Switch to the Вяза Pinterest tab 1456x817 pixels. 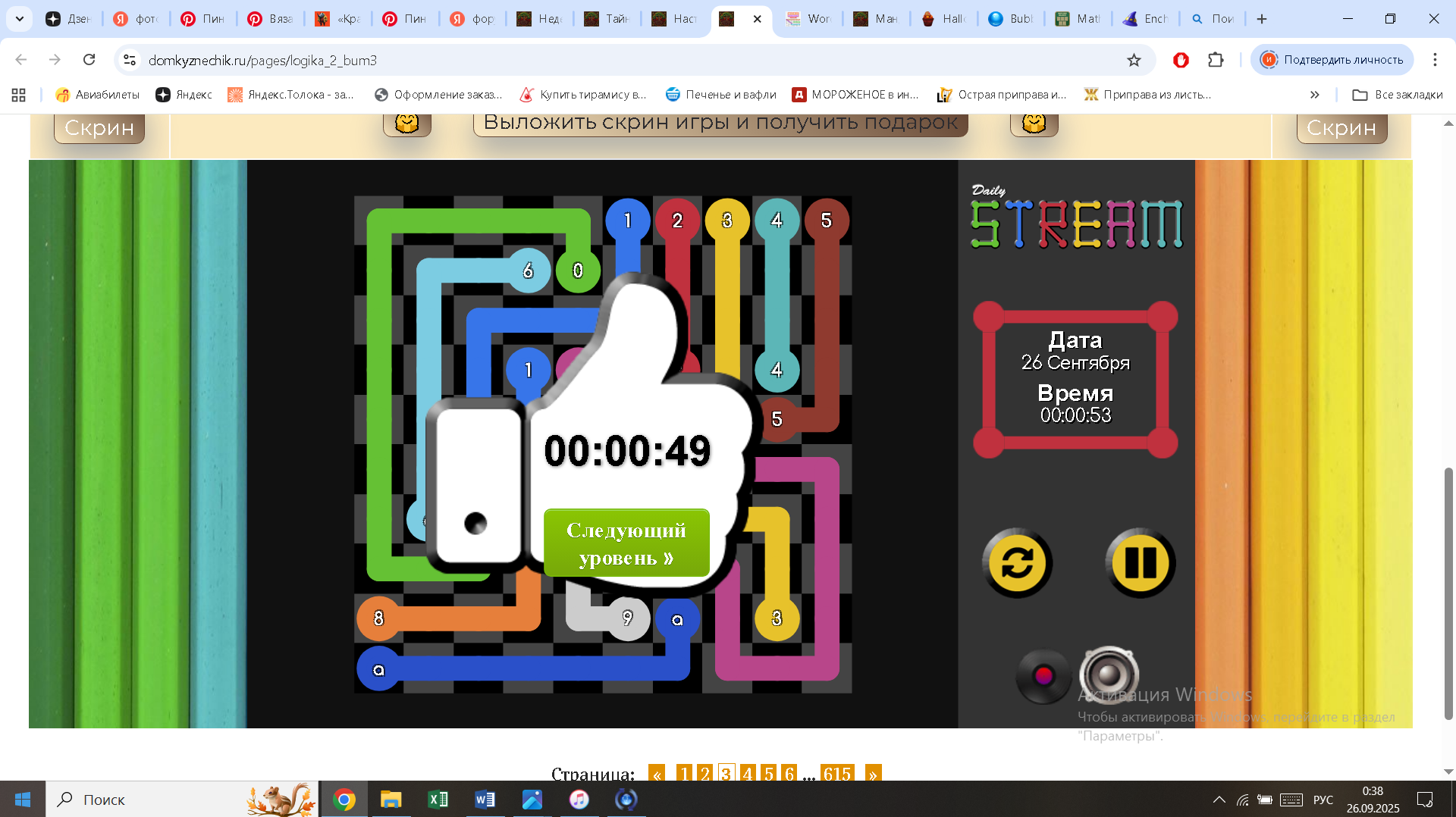click(270, 19)
